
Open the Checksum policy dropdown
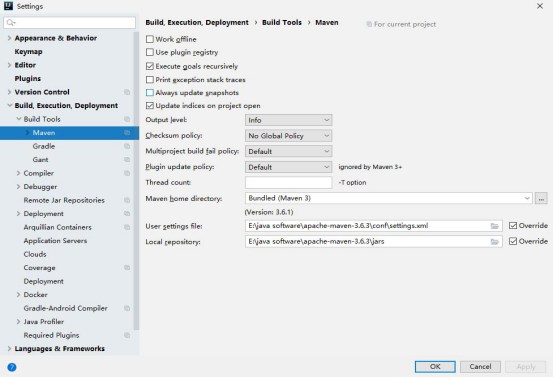point(288,136)
